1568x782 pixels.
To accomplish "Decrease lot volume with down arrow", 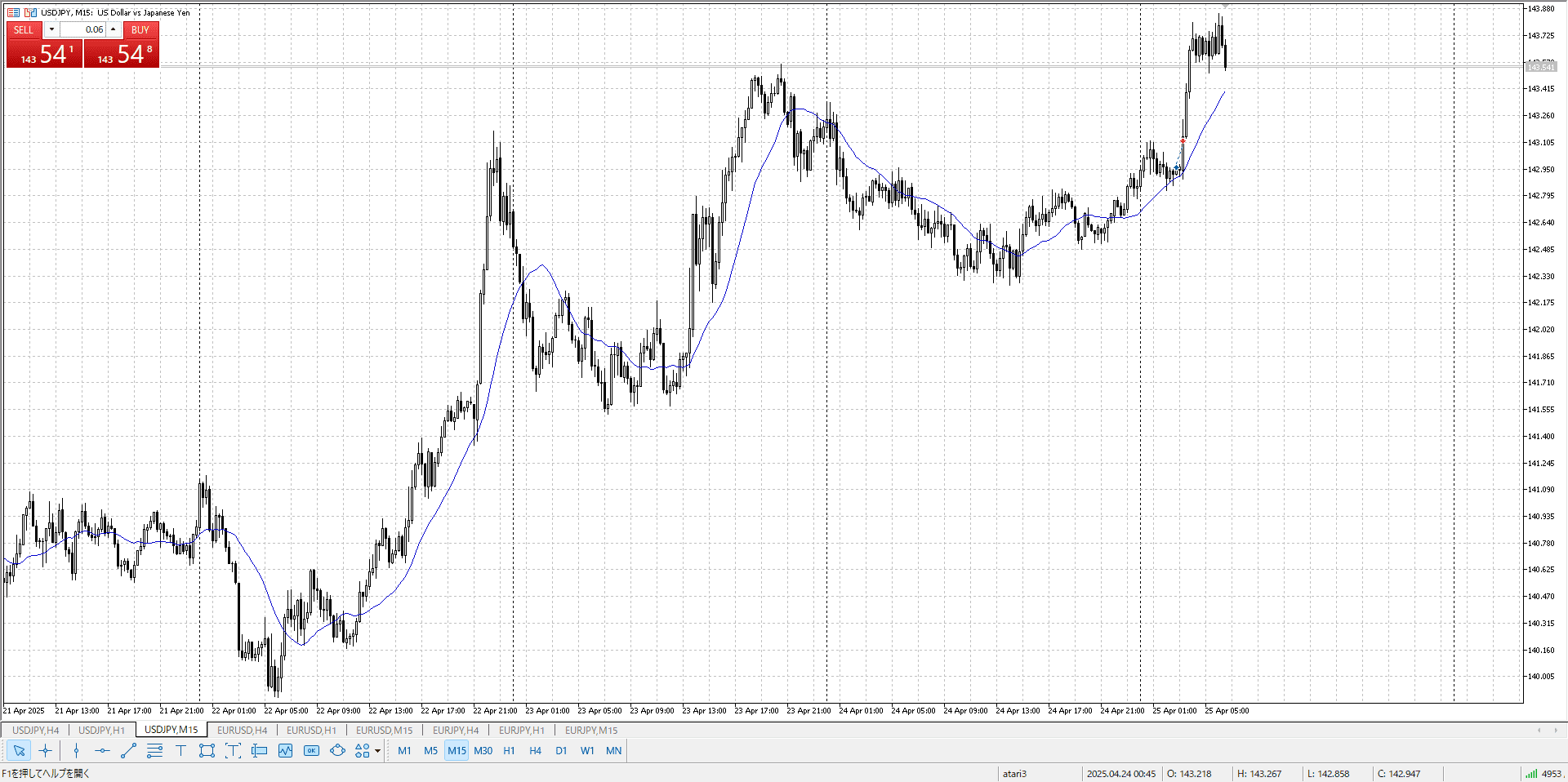I will pos(51,29).
